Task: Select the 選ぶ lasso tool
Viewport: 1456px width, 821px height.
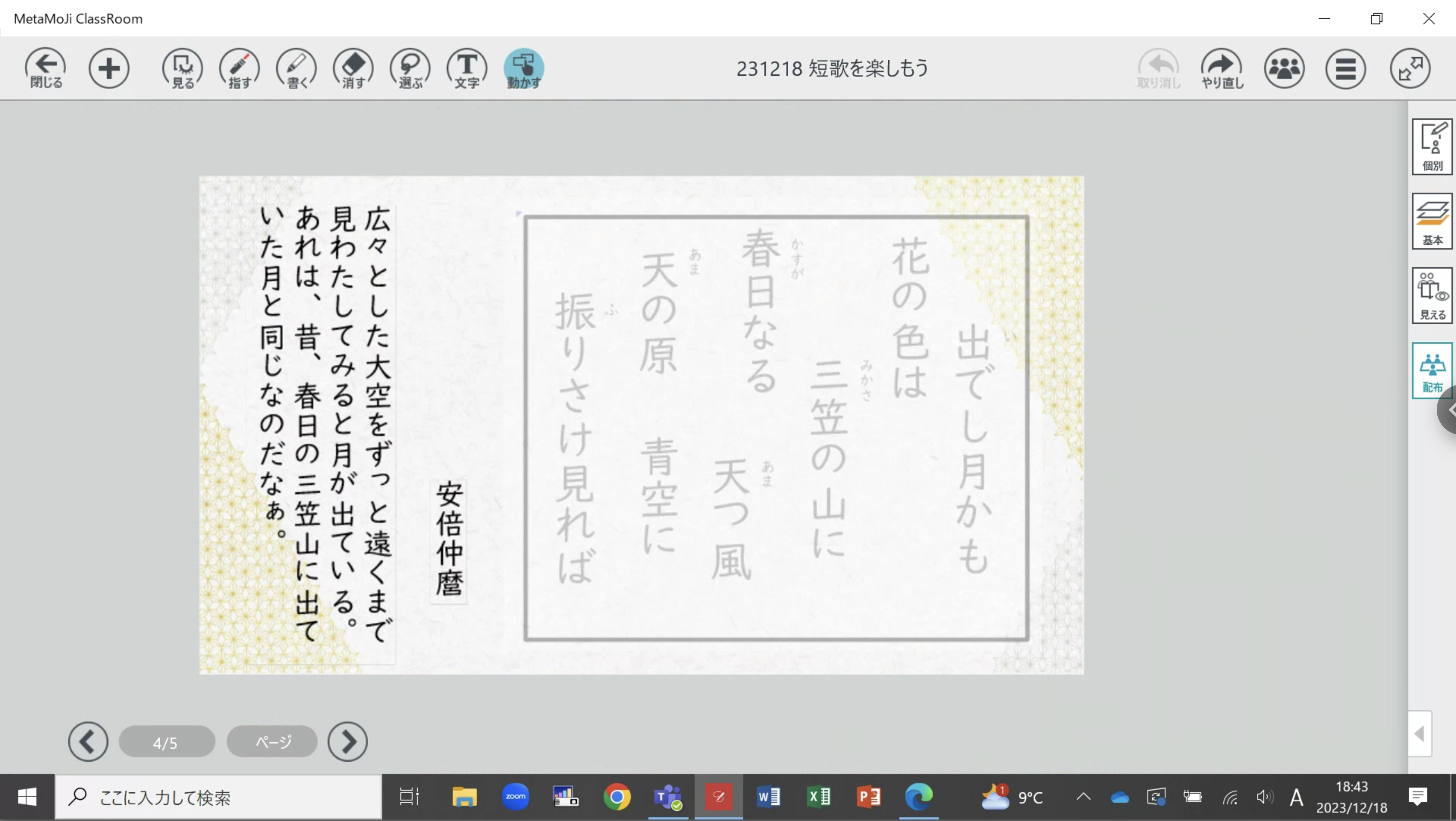Action: click(411, 68)
